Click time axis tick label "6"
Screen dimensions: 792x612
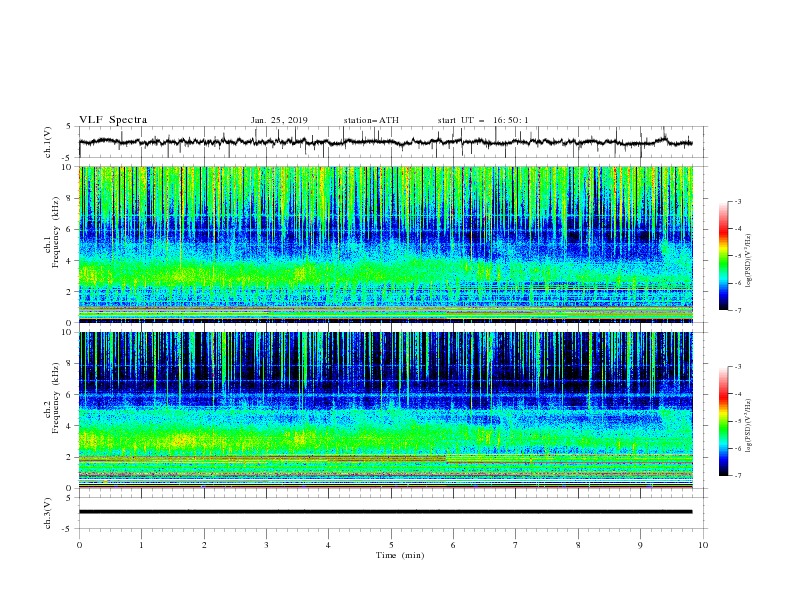coord(453,545)
